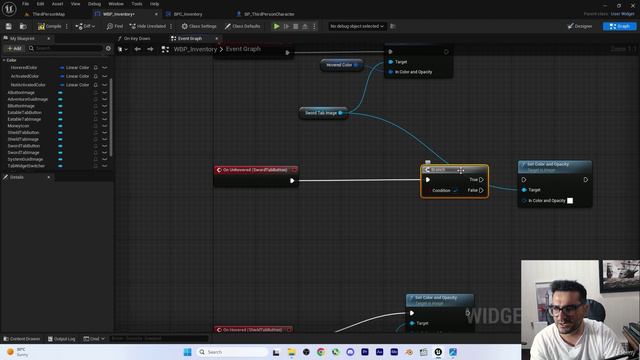Navigate forward in graph history
The image size is (640, 360).
(x=150, y=49)
